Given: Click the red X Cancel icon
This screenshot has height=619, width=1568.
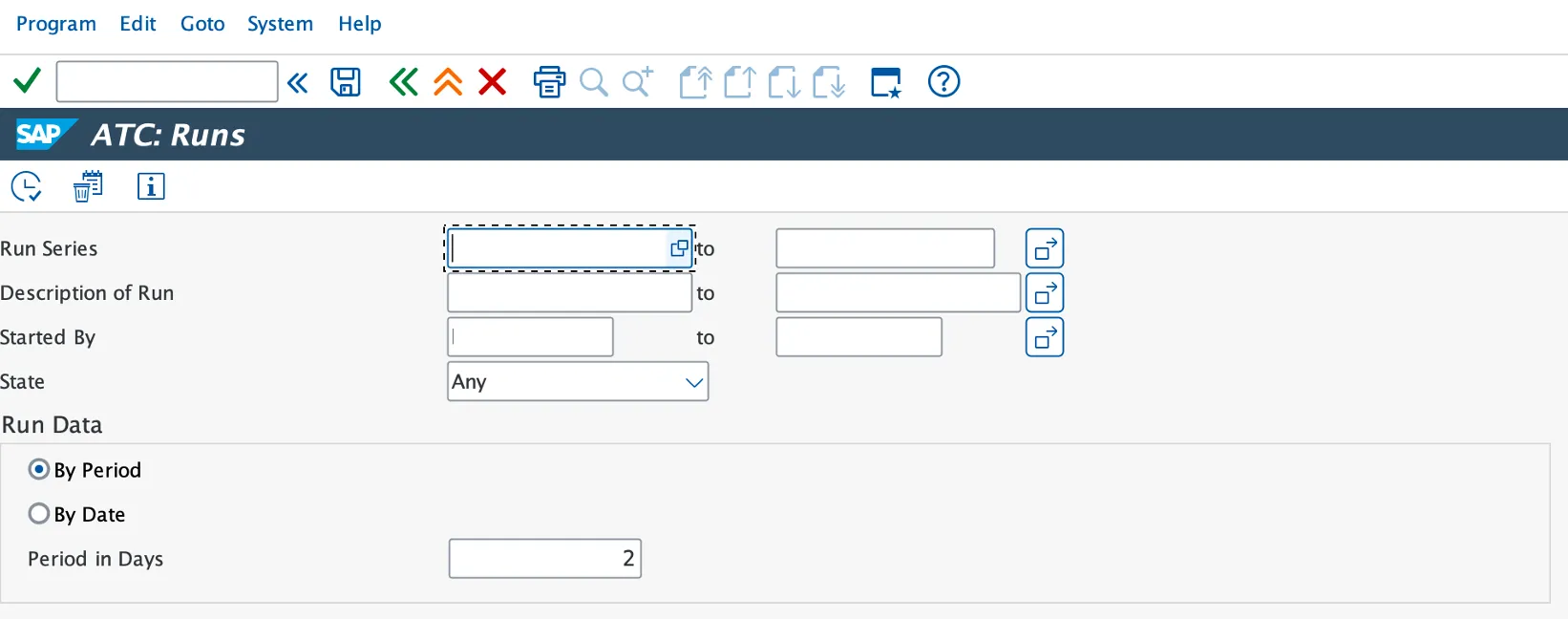Looking at the screenshot, I should [x=492, y=82].
